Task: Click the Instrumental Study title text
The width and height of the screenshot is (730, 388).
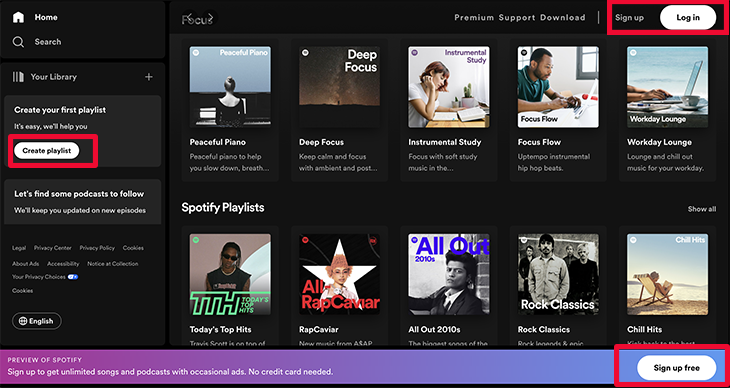Action: click(x=445, y=142)
